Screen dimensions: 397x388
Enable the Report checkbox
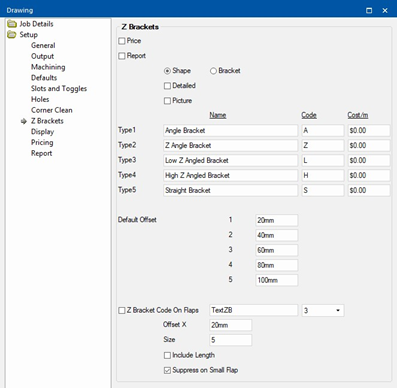122,56
